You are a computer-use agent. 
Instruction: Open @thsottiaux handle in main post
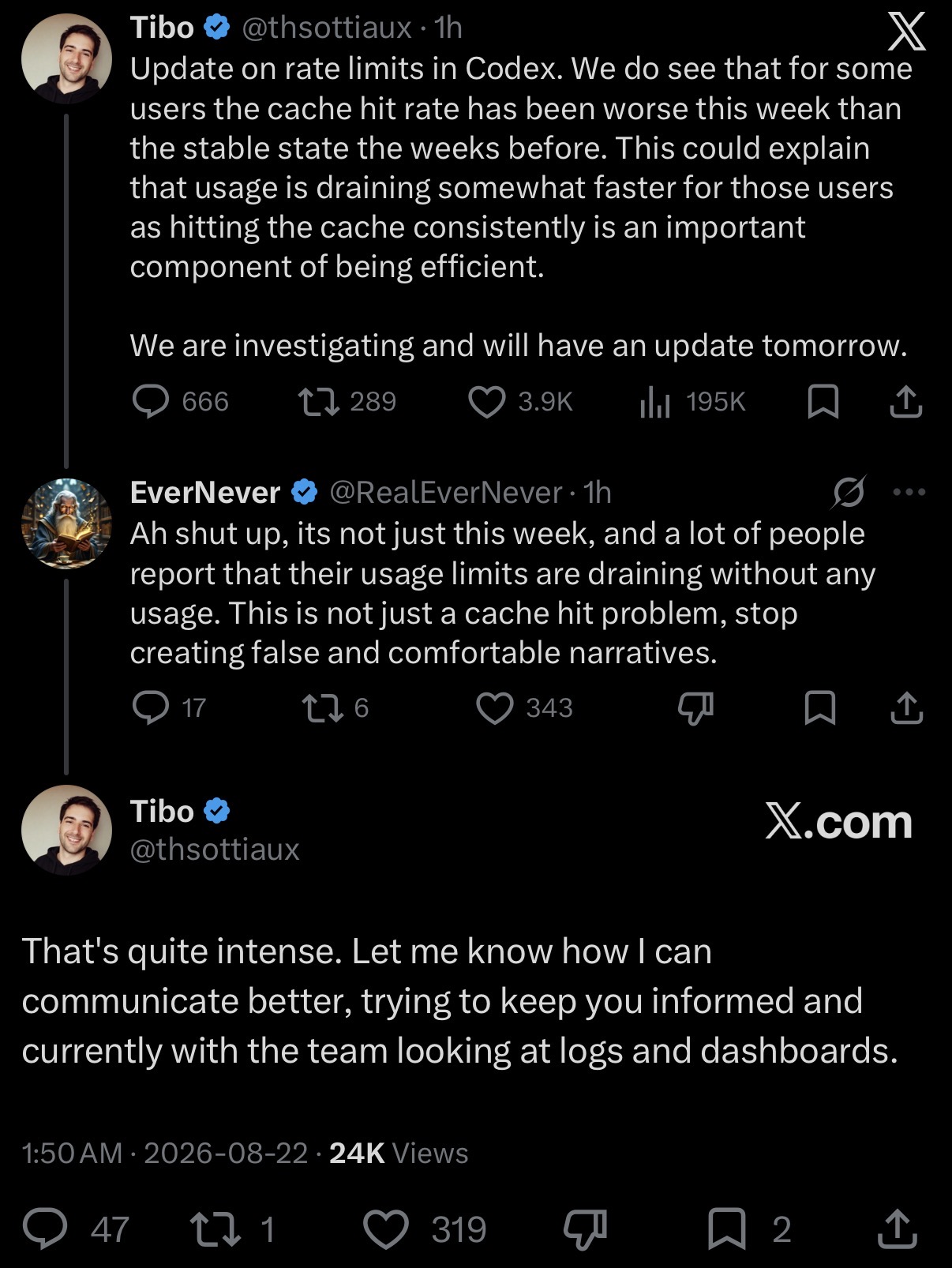215,849
